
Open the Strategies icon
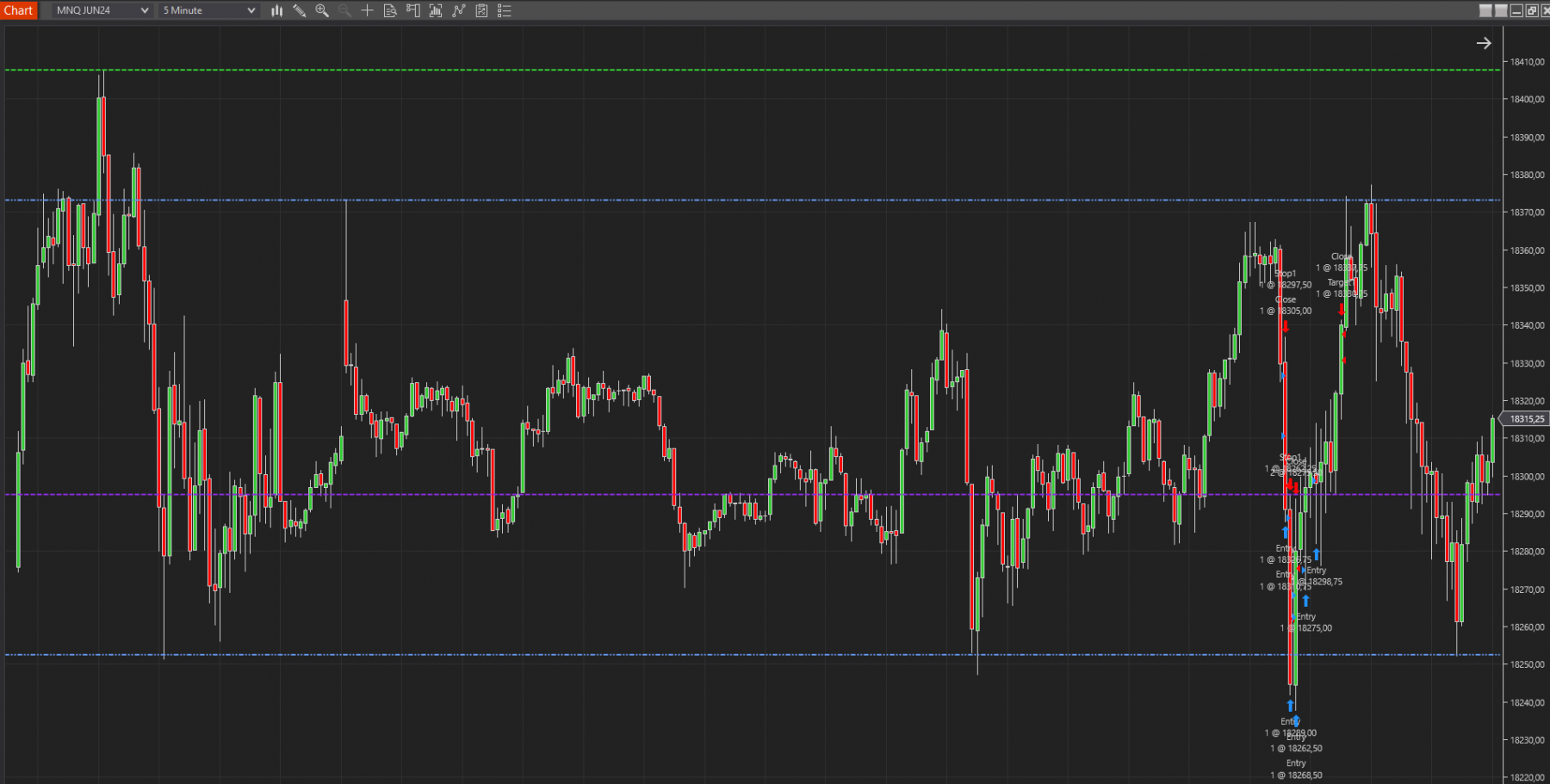tap(481, 10)
